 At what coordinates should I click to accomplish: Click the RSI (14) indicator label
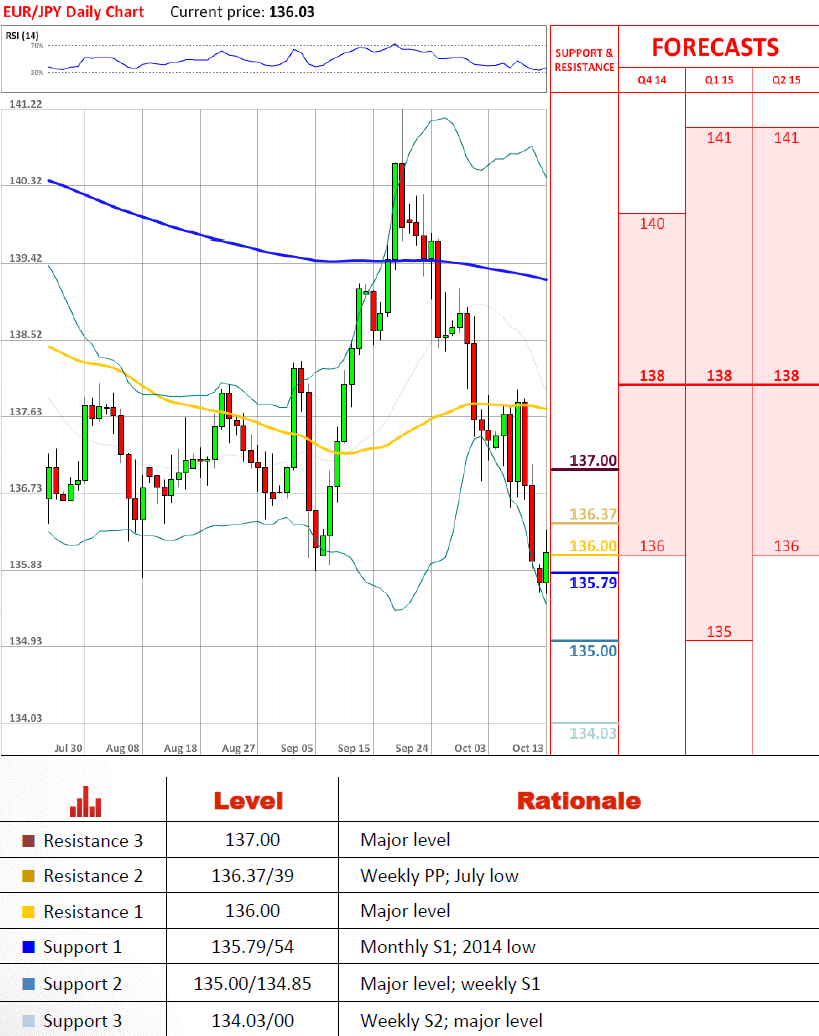pyautogui.click(x=22, y=35)
